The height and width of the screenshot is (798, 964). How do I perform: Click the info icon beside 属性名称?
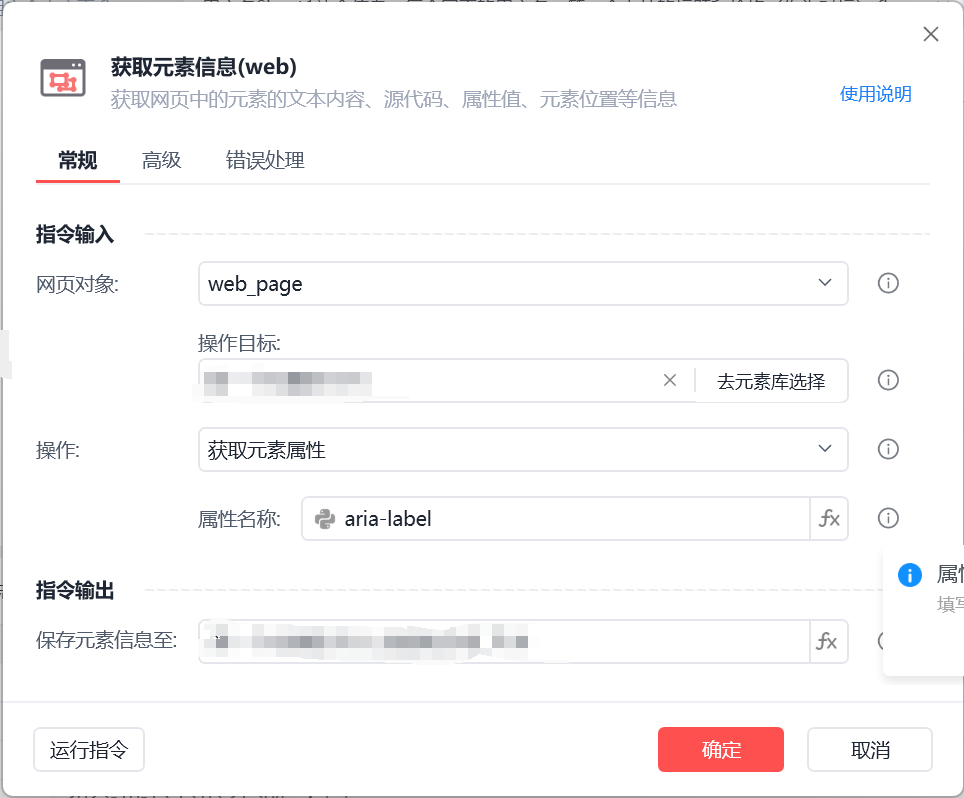[888, 518]
